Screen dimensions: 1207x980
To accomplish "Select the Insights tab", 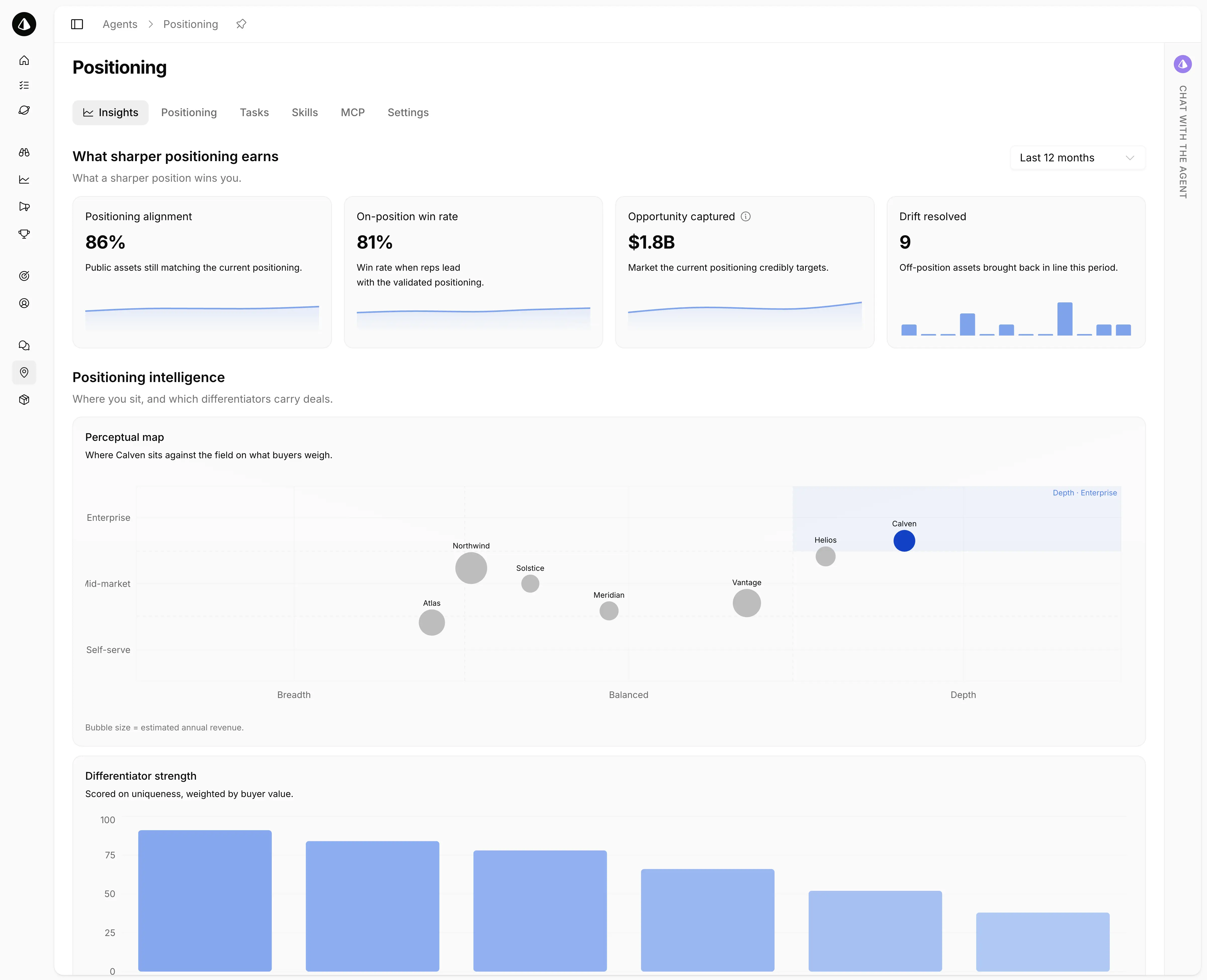I will pyautogui.click(x=111, y=113).
